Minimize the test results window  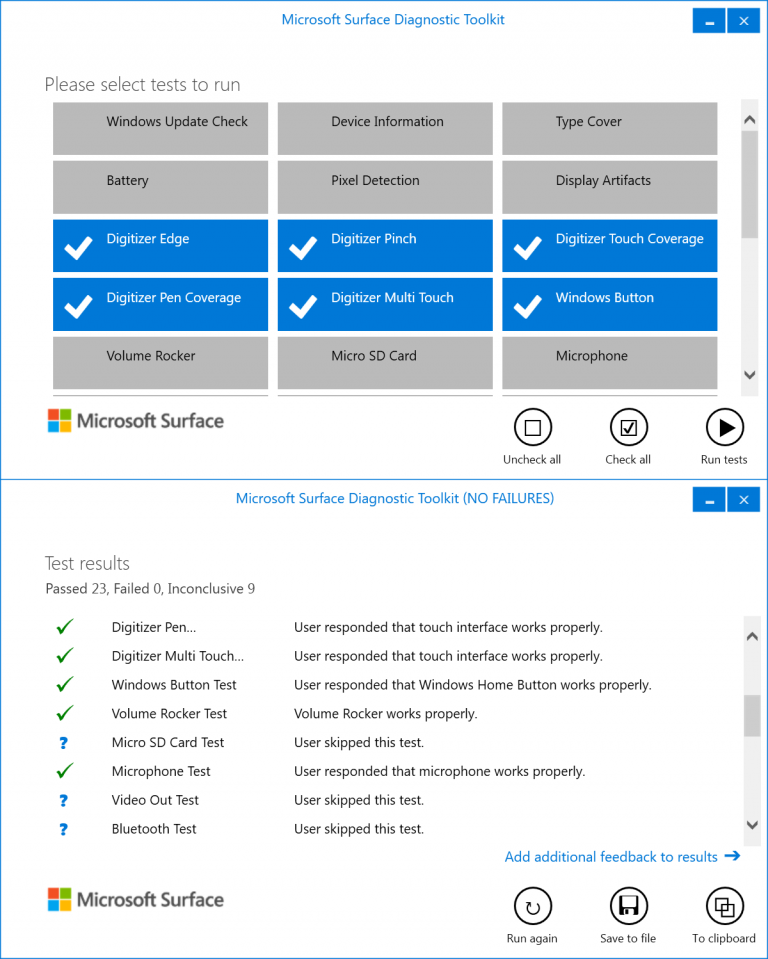point(709,500)
